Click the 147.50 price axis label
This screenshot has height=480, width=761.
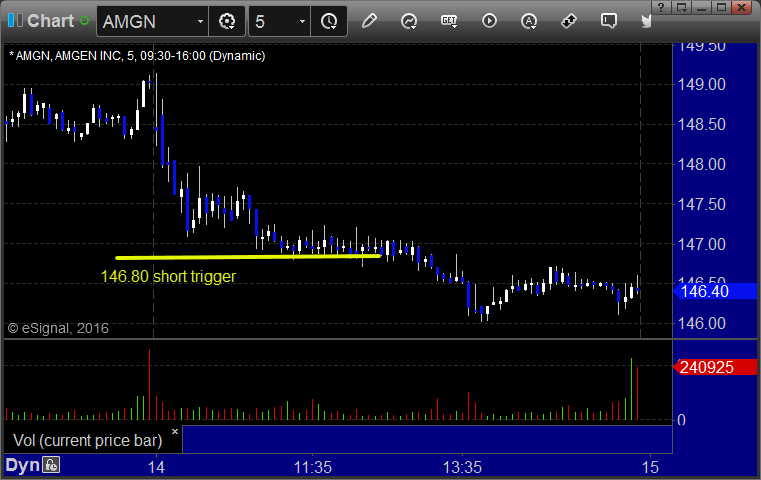pos(701,204)
